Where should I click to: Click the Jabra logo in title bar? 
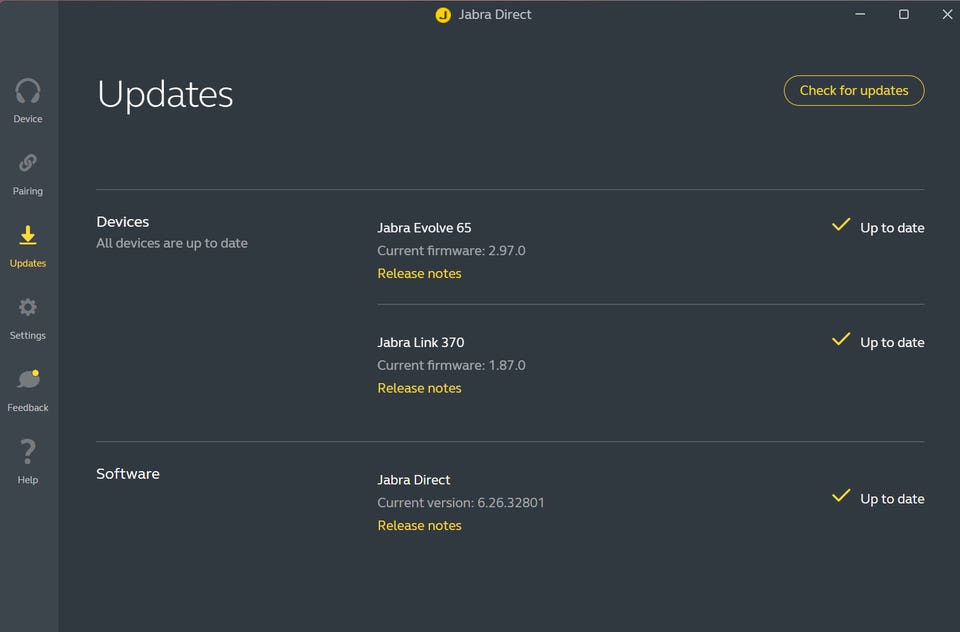click(443, 15)
